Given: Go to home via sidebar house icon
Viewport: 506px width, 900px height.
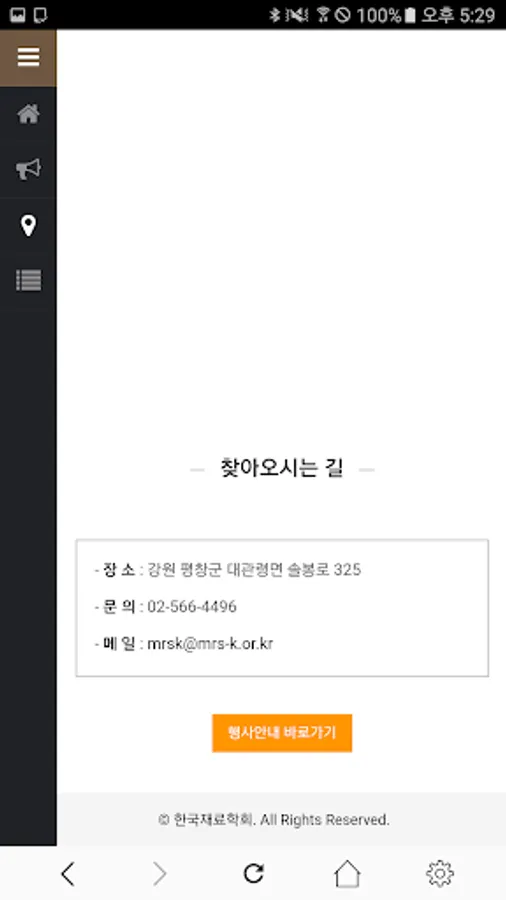Looking at the screenshot, I should tap(28, 114).
